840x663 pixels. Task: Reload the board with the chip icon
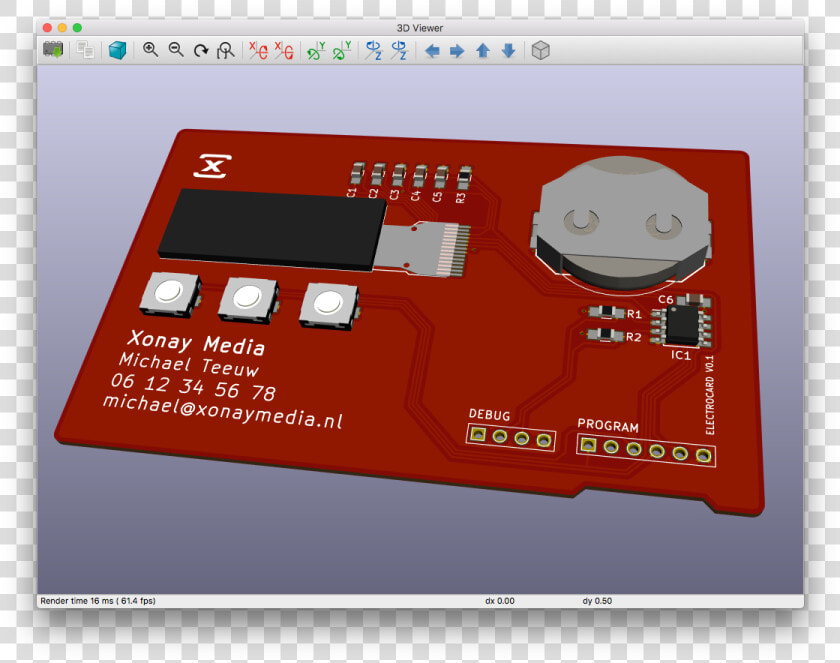(x=53, y=50)
